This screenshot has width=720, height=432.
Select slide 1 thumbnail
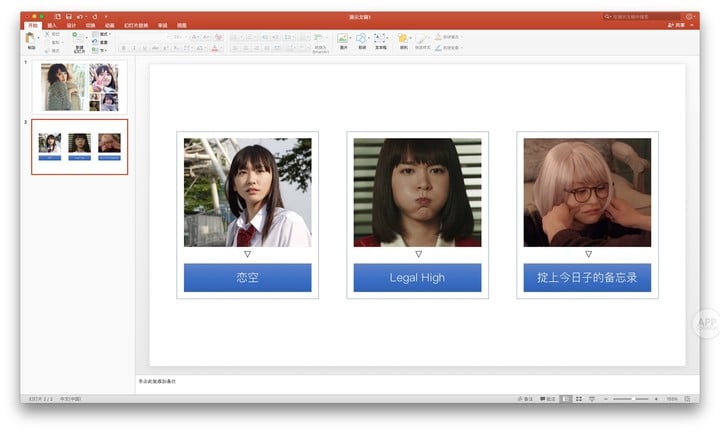tap(79, 87)
